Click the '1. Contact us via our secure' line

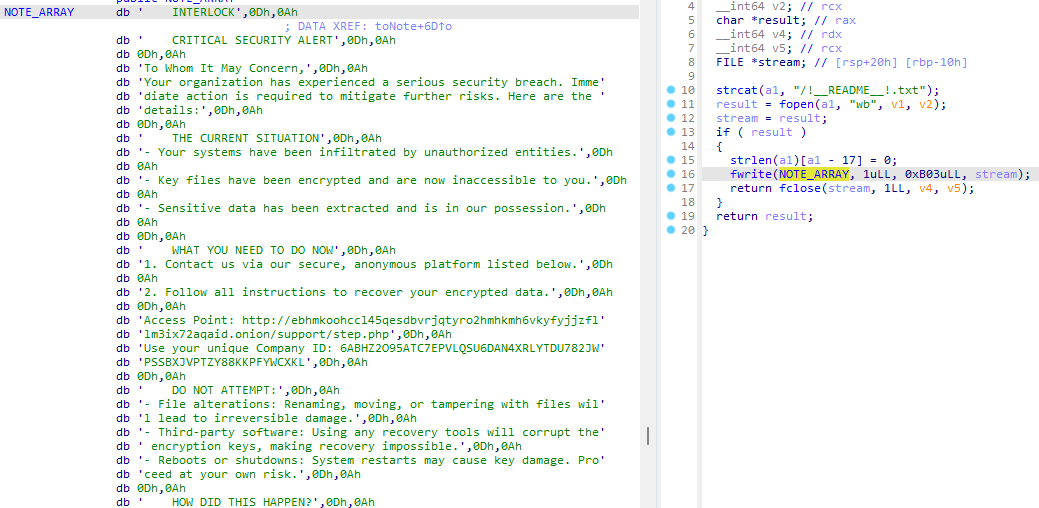(x=364, y=264)
